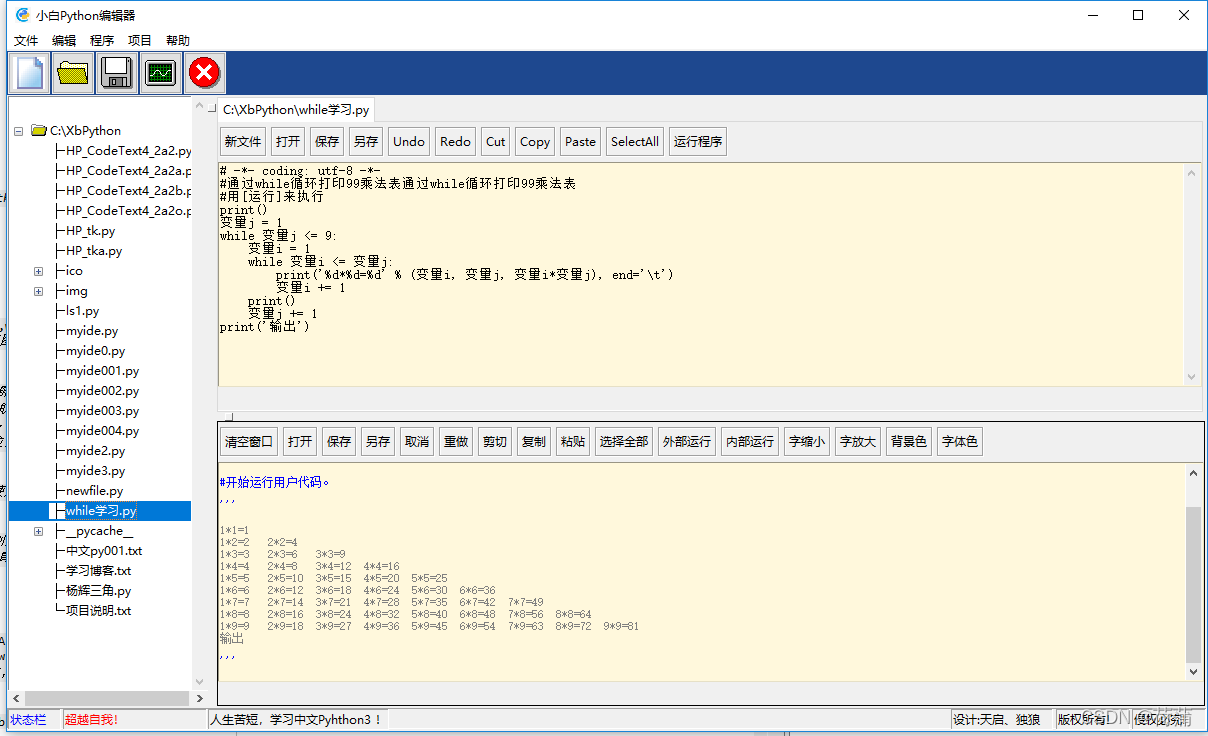Click the Cut button

[x=496, y=142]
